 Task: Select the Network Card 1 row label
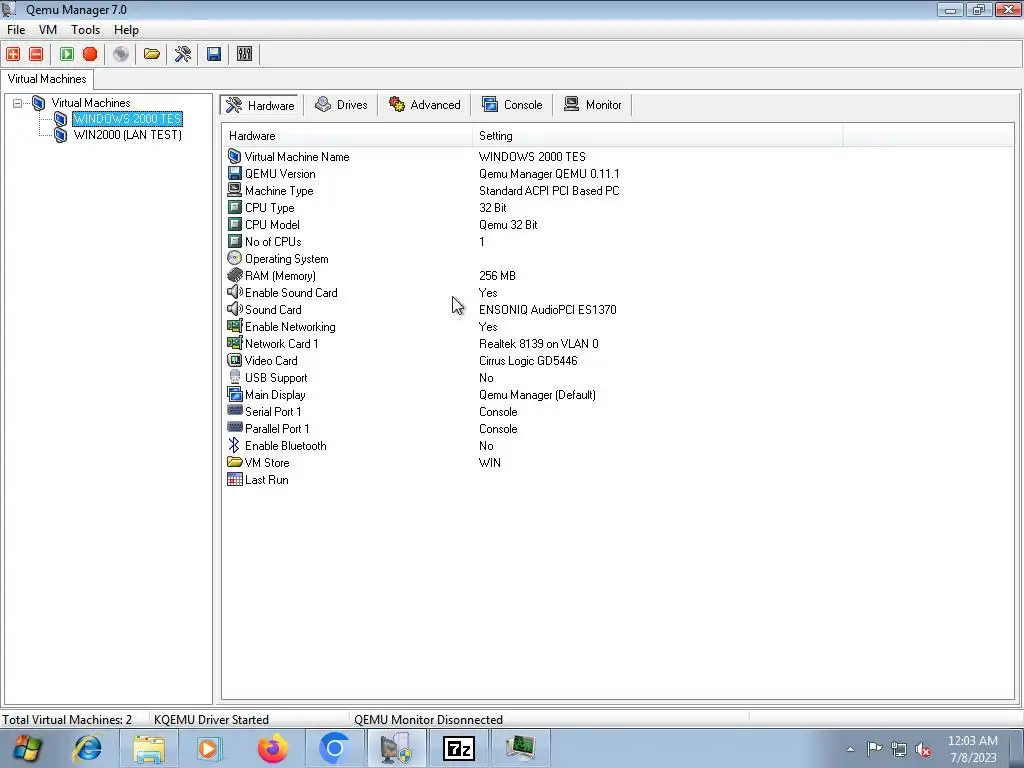[281, 344]
